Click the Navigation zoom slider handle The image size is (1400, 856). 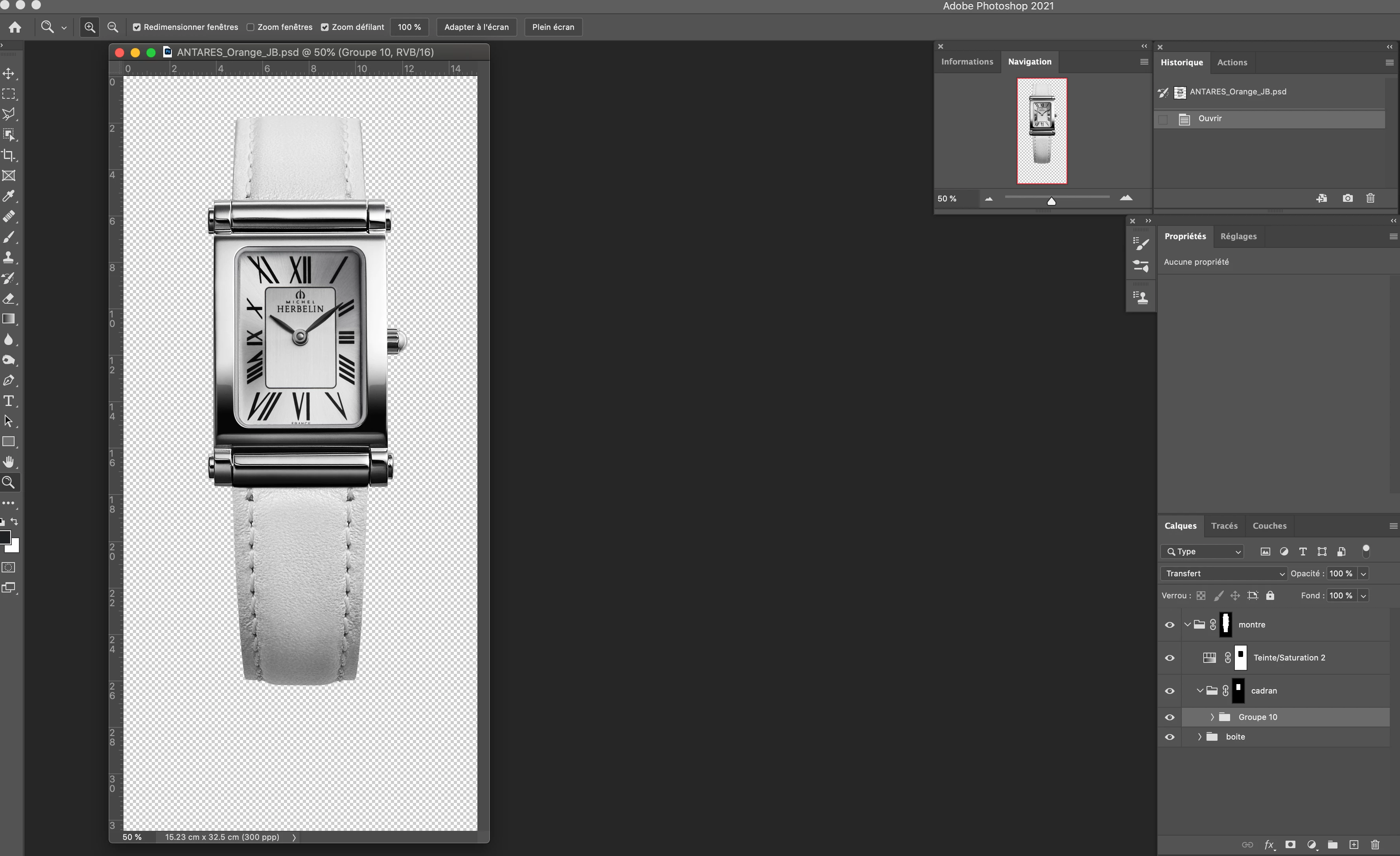point(1051,201)
